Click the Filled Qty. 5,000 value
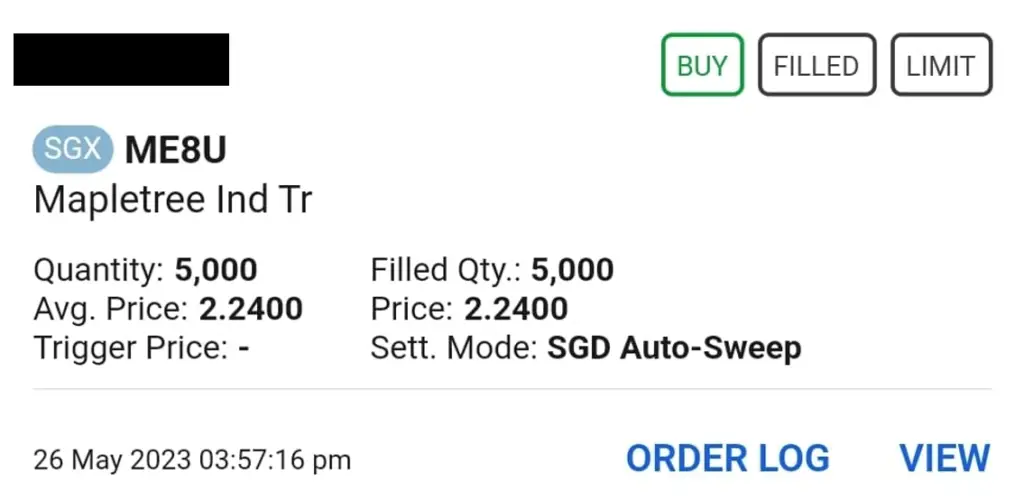 [x=572, y=270]
